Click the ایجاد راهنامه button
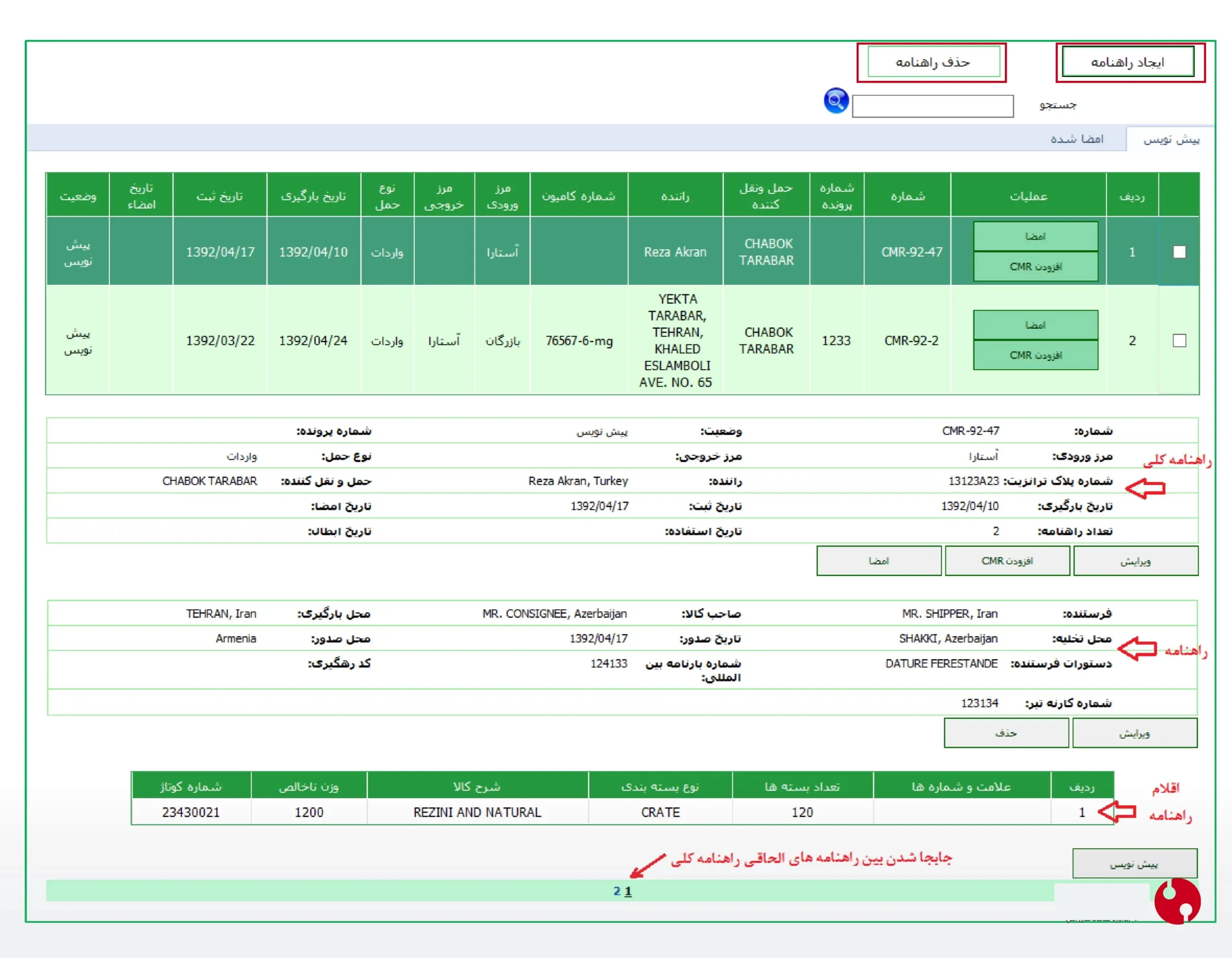This screenshot has width=1232, height=958. pyautogui.click(x=1128, y=62)
